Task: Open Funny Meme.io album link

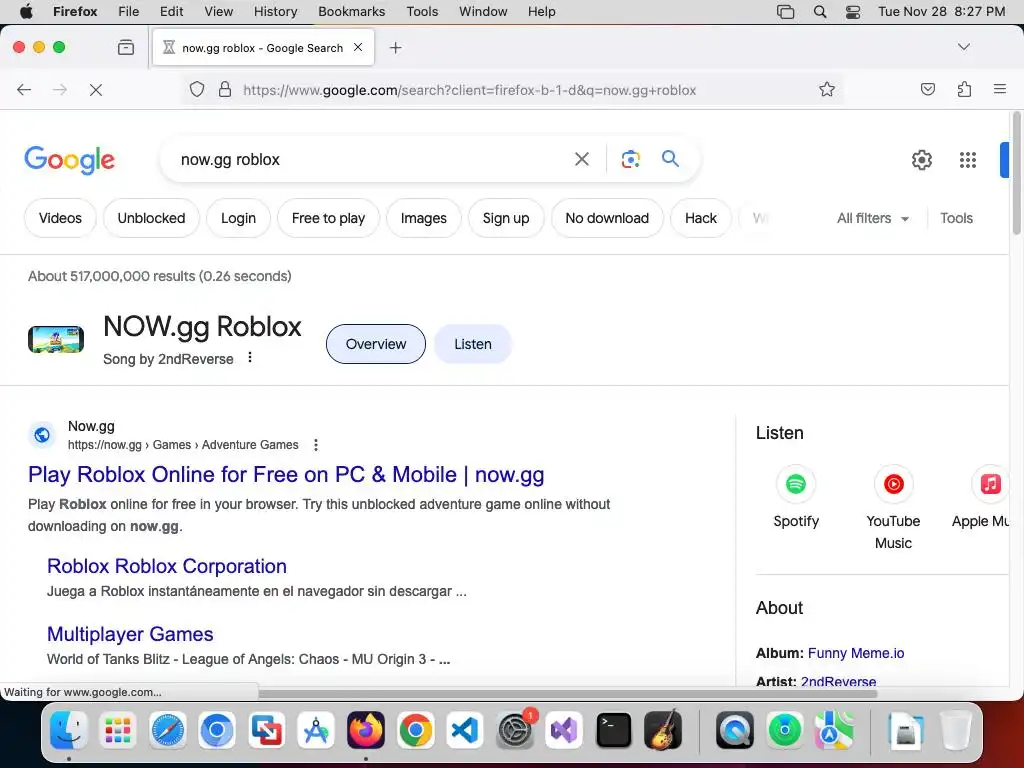Action: 856,653
